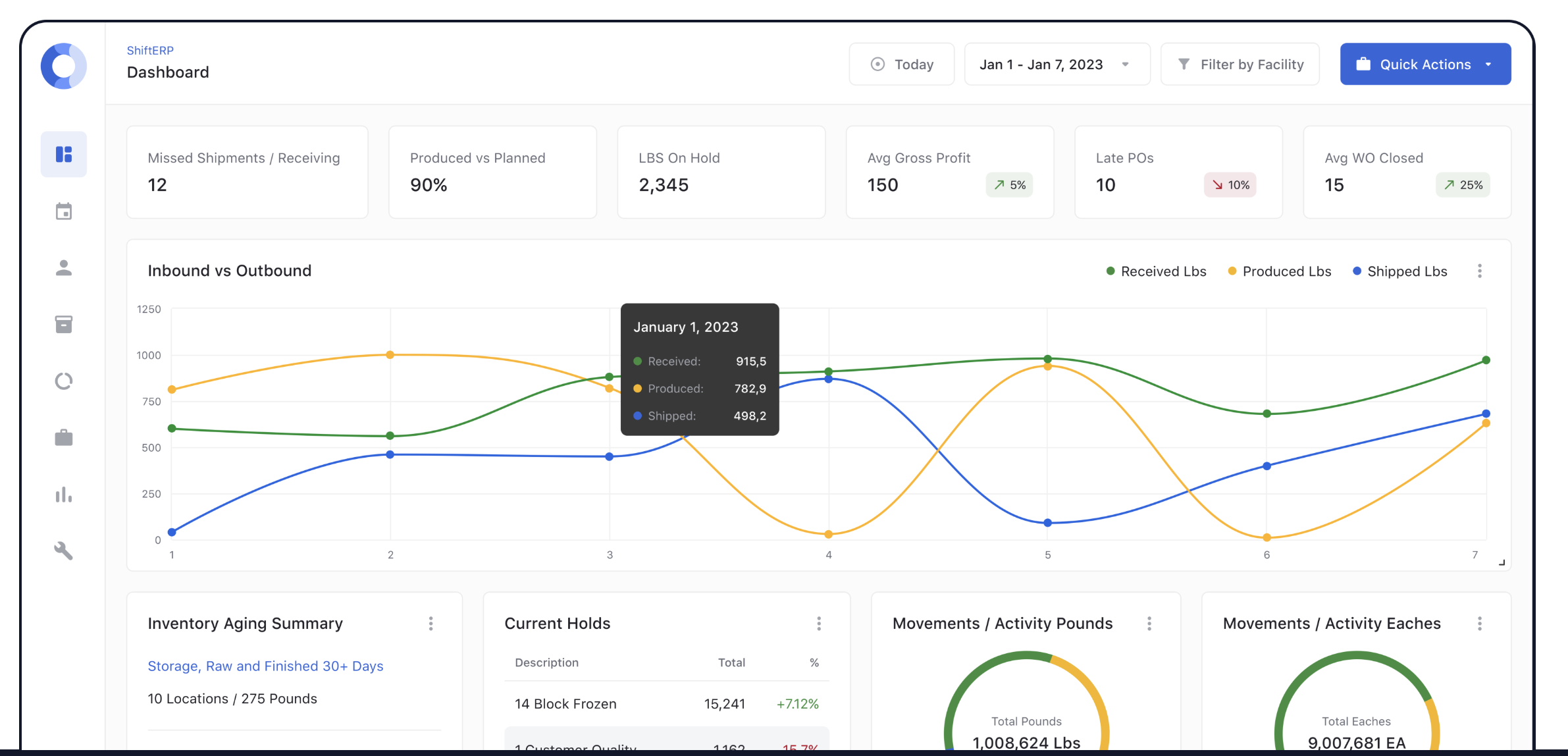Open the briefcase icon in sidebar
Viewport: 1568px width, 756px height.
64,437
